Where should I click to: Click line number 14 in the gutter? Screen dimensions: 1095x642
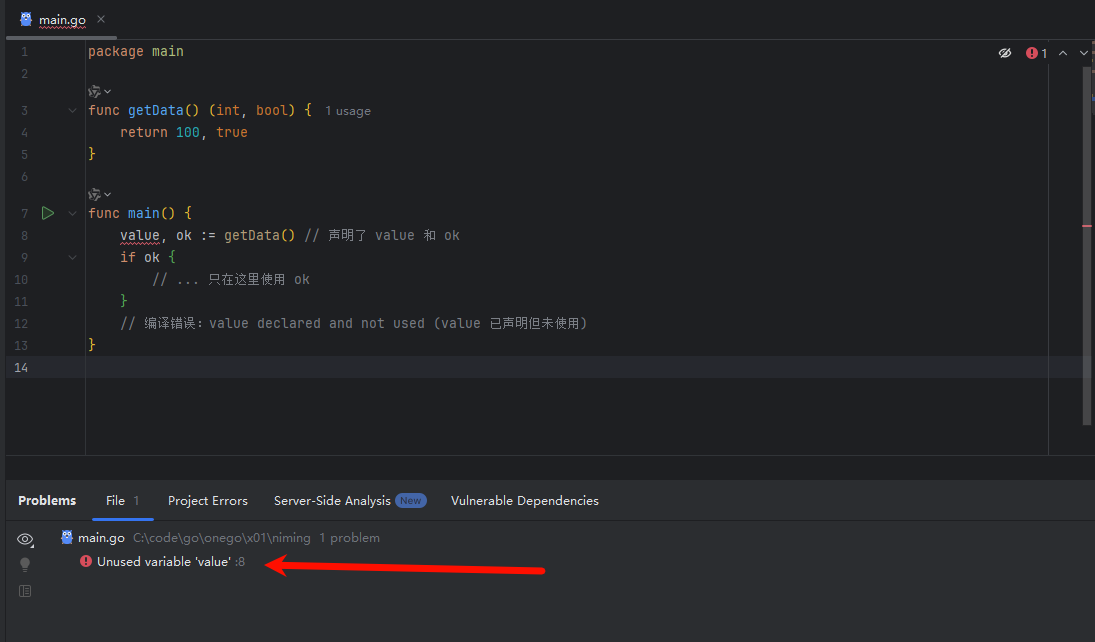22,367
